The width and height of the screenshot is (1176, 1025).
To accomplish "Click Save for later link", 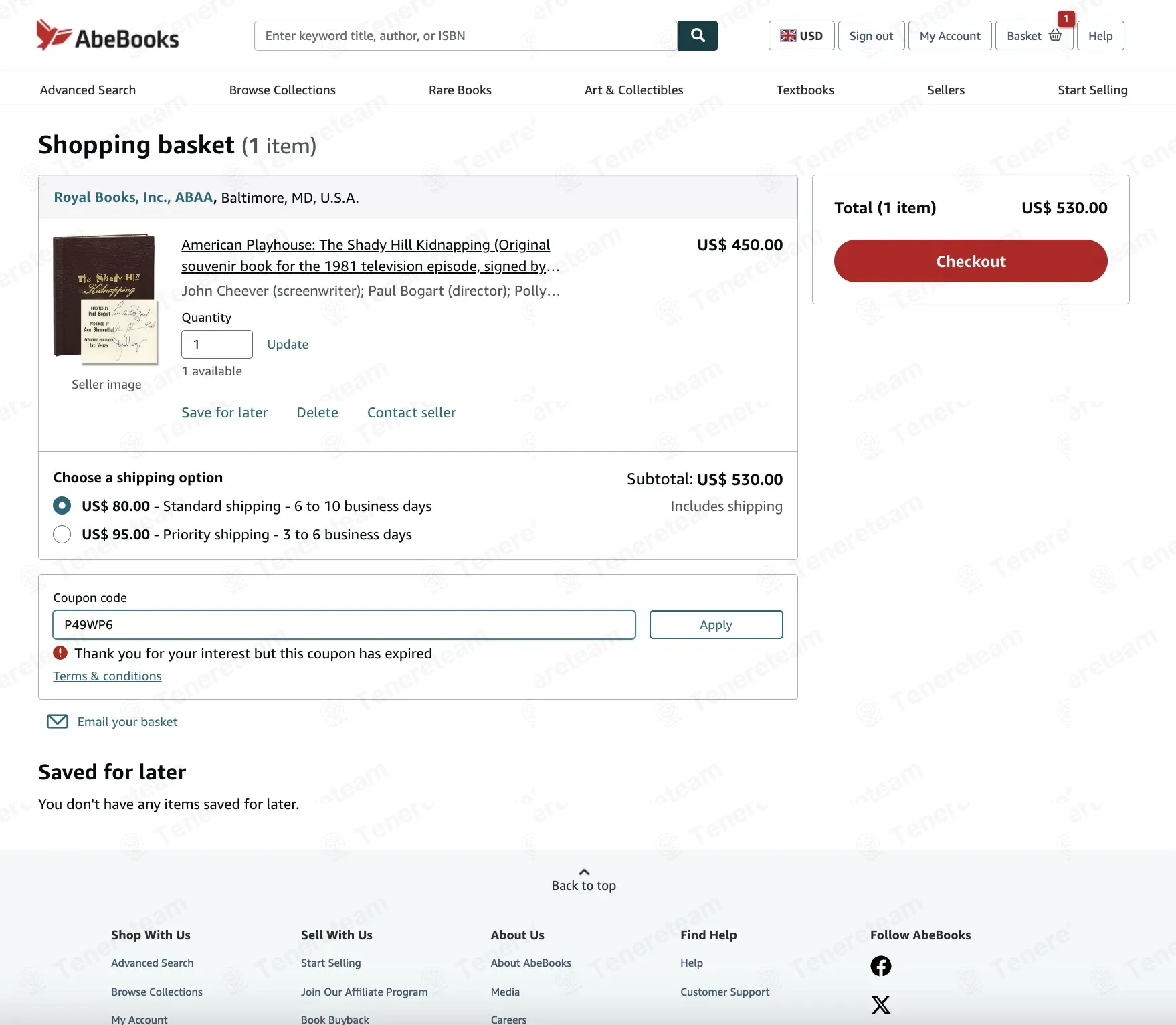I will coord(225,412).
